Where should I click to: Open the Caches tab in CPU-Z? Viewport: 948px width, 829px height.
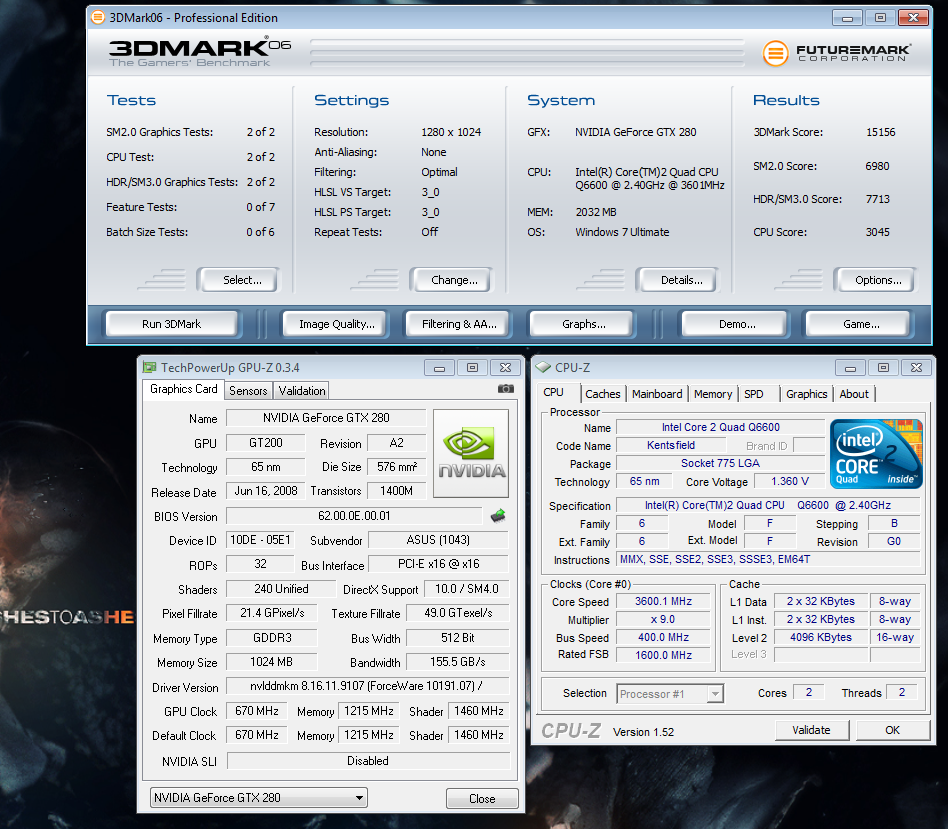point(603,394)
